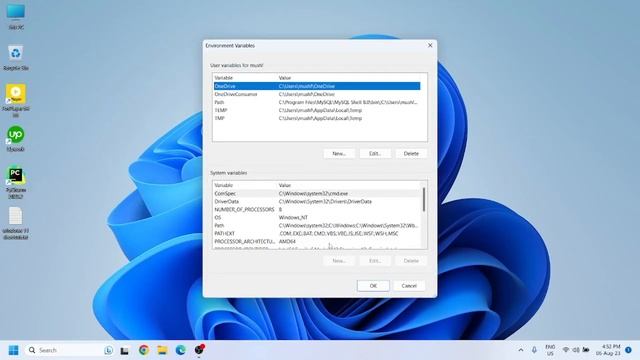This screenshot has height=360, width=640.
Task: Select the TEMP user variable row
Action: (317, 110)
